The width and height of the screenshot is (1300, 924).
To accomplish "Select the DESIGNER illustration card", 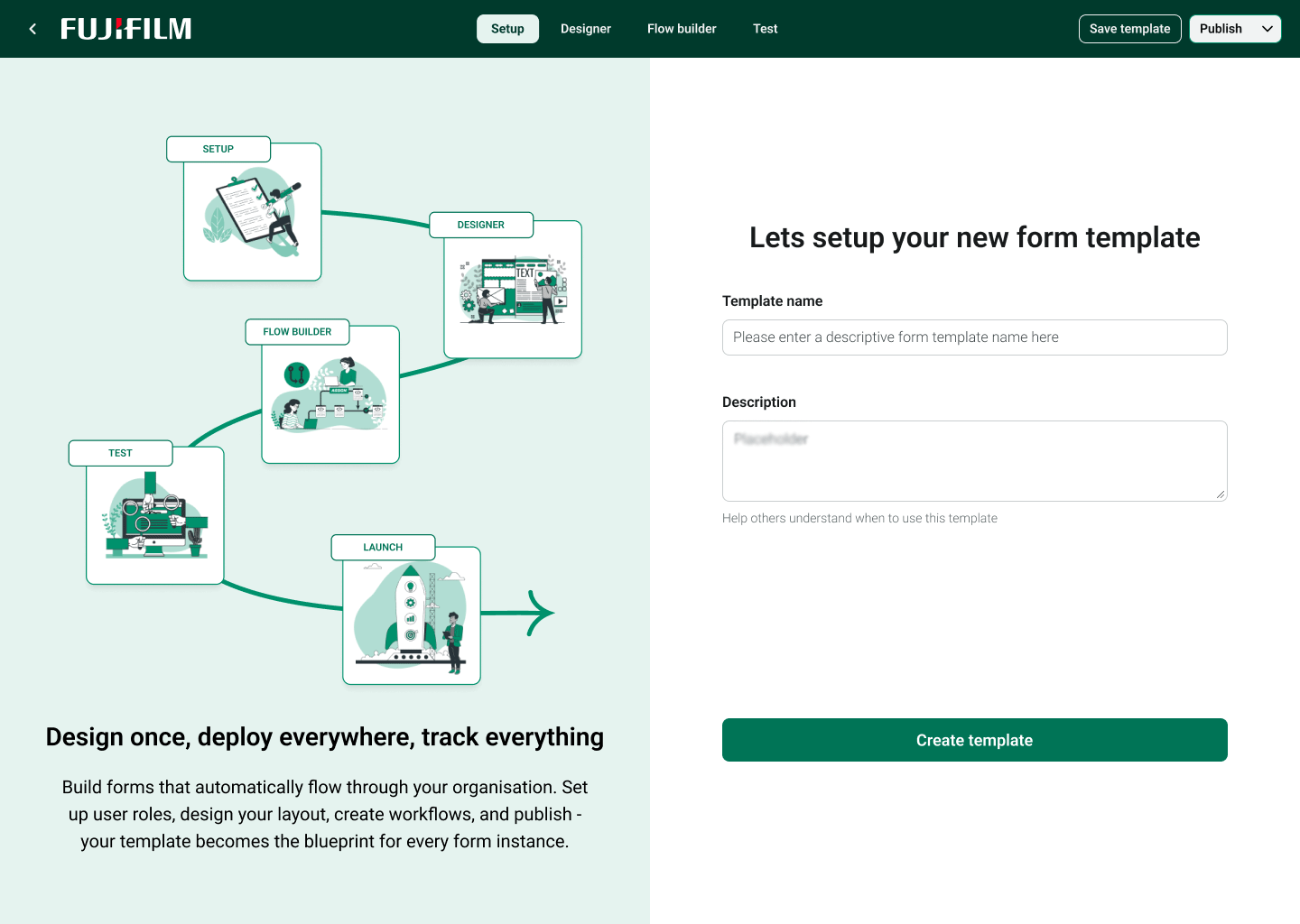I will pos(512,289).
